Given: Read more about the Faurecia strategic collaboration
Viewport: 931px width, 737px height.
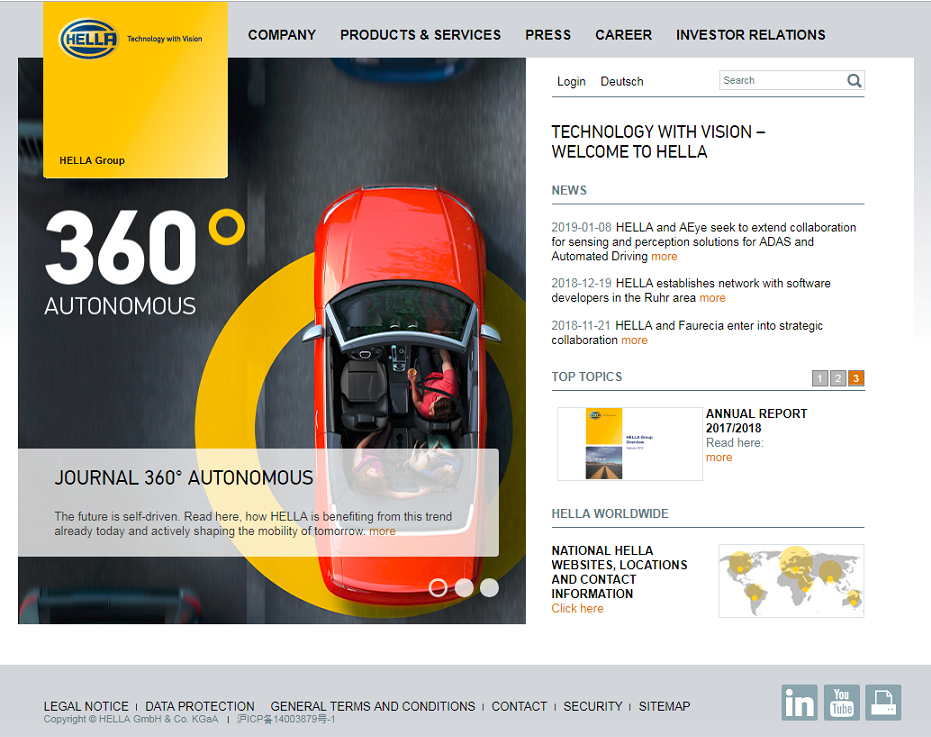Looking at the screenshot, I should point(634,340).
